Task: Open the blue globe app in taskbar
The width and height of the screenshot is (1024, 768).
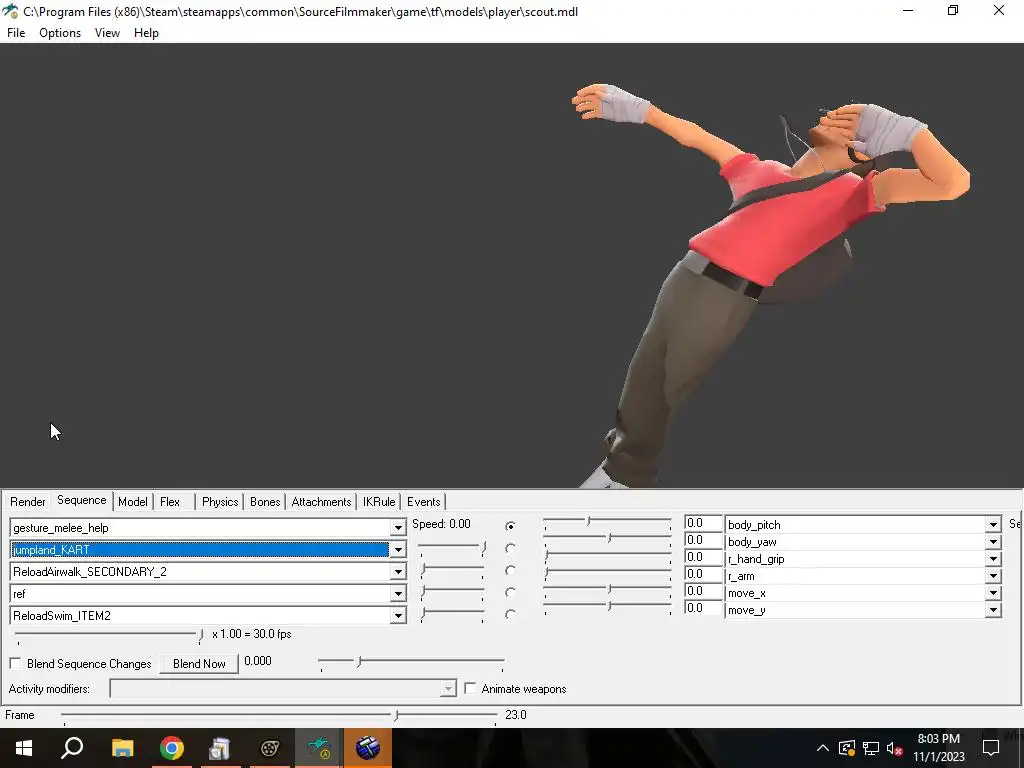Action: (368, 748)
